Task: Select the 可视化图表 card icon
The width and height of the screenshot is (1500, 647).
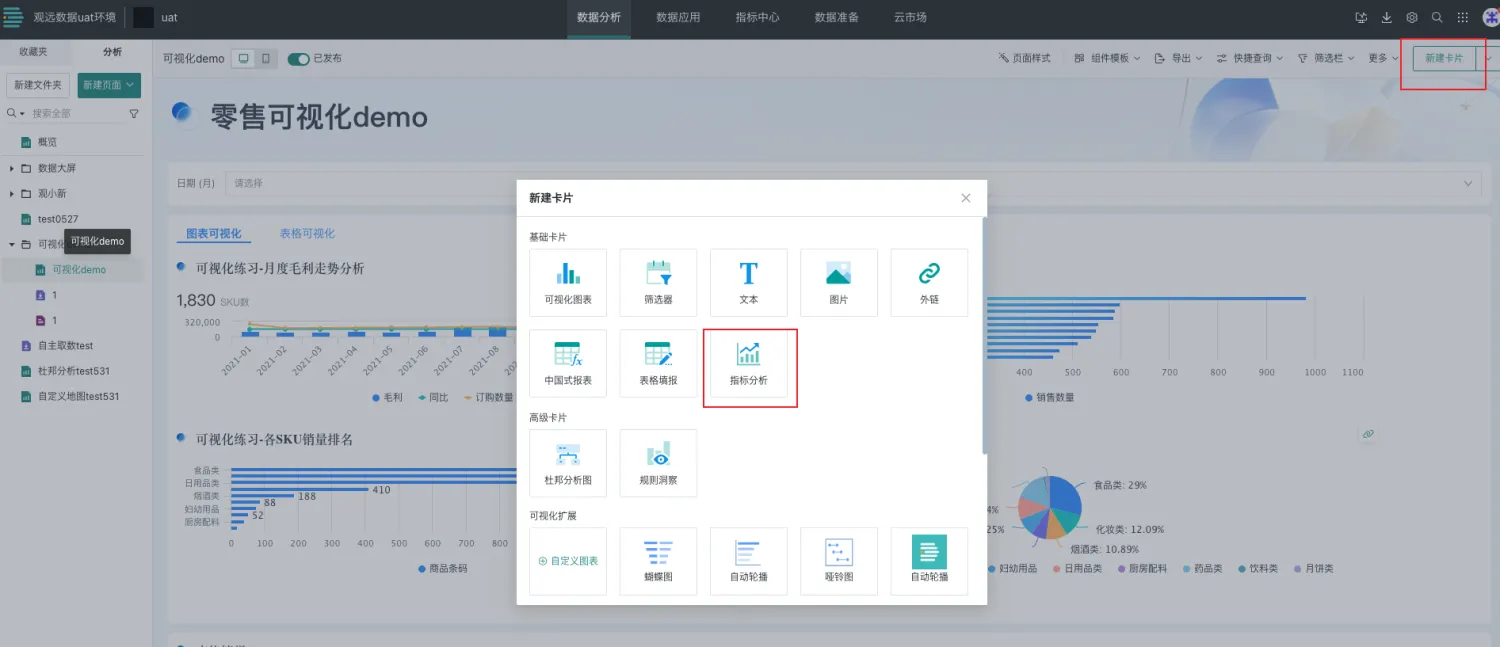Action: (x=568, y=282)
